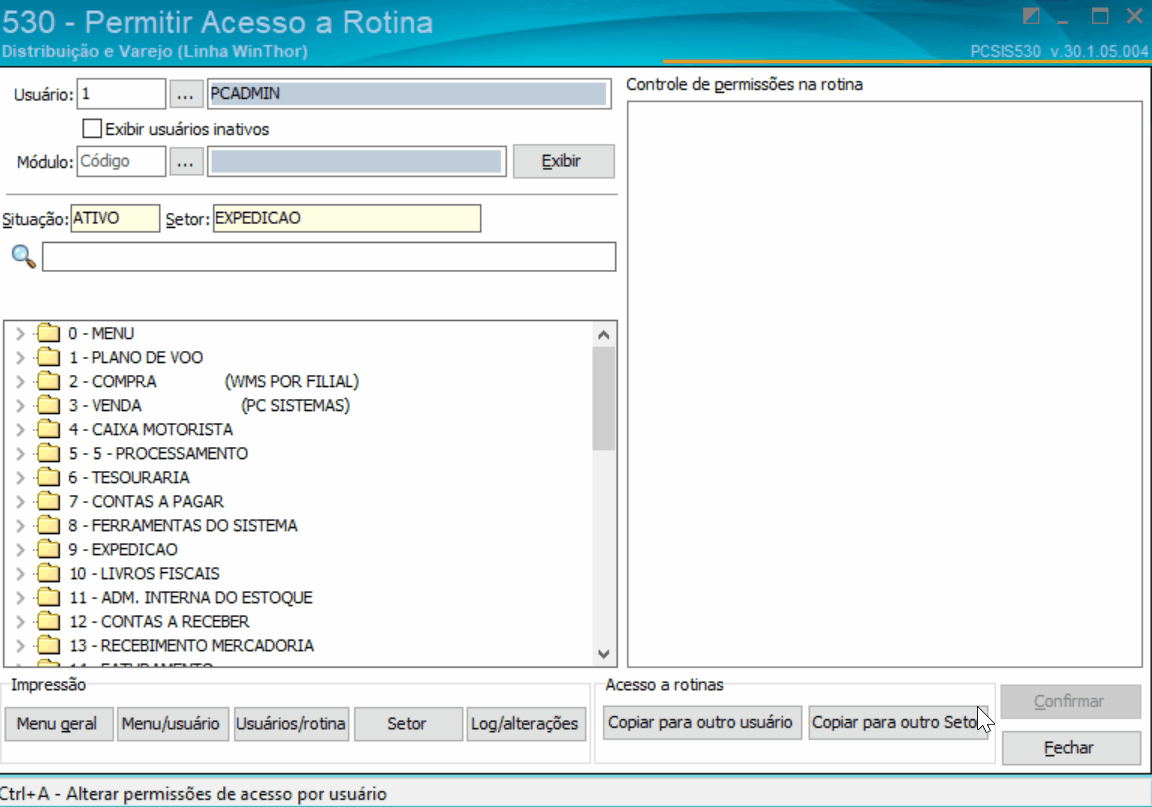Expand the 12 - CONTAS A RECEBER node

tap(21, 622)
